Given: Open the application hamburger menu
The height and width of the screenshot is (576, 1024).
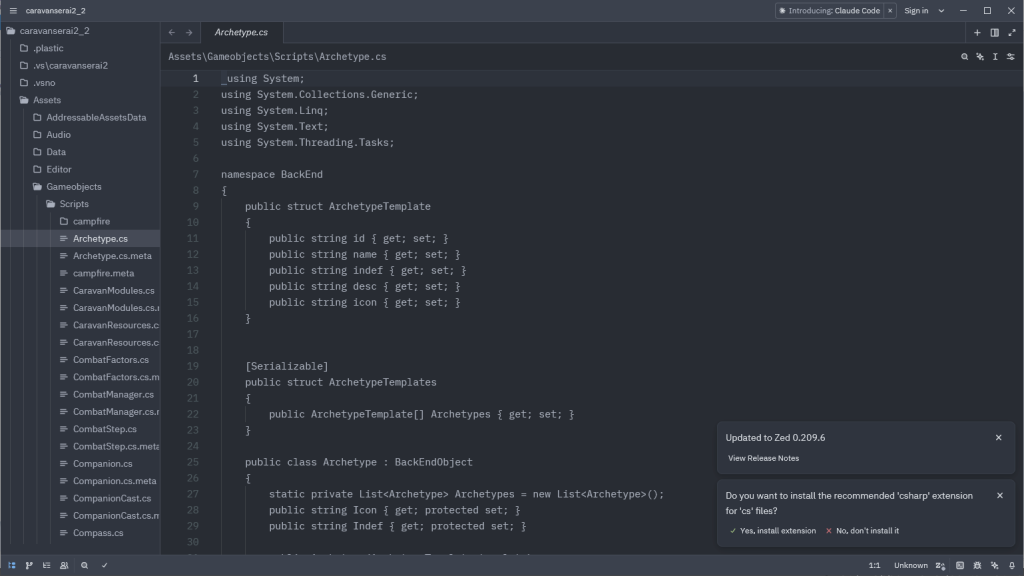Looking at the screenshot, I should (13, 11).
